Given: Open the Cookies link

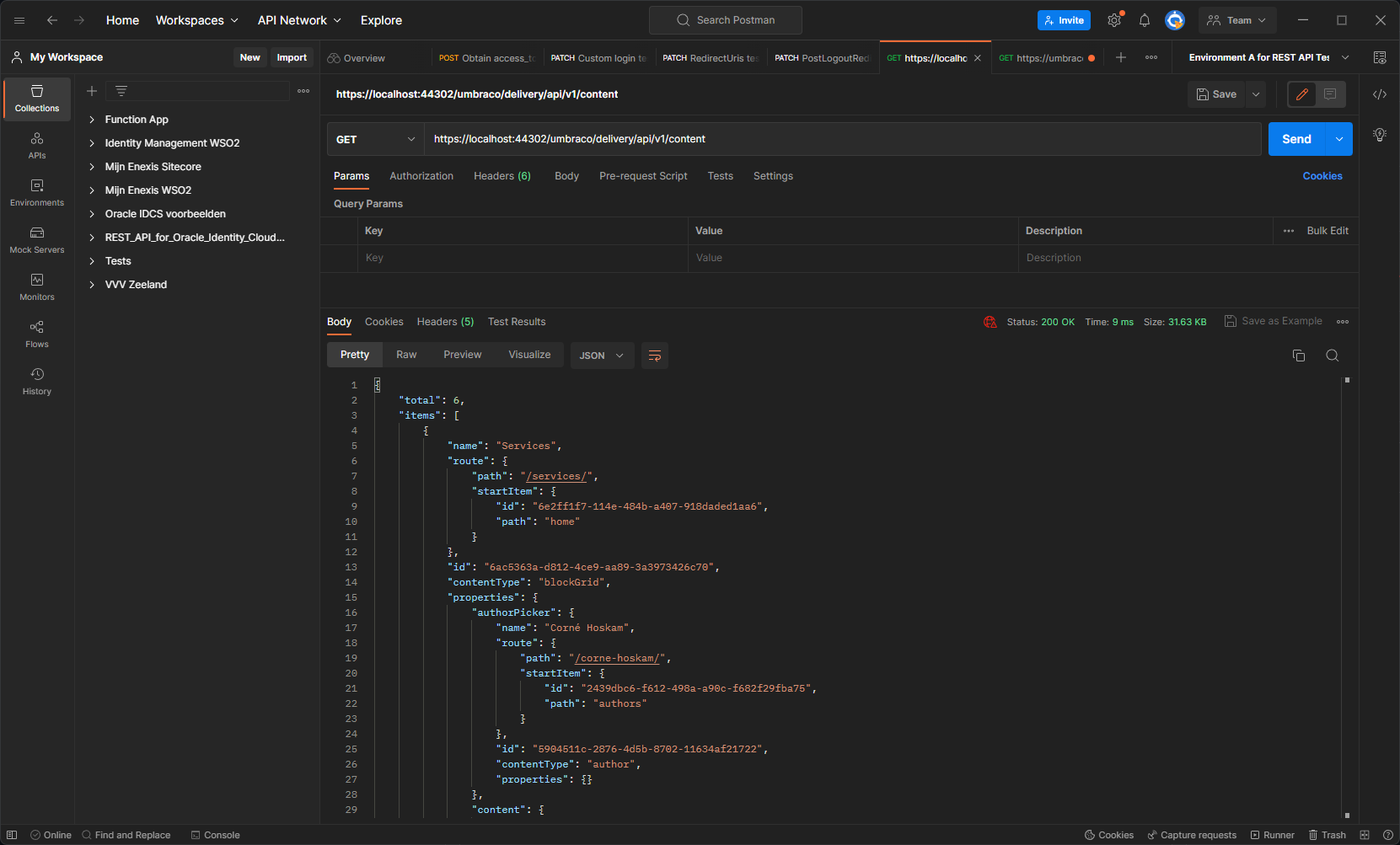Looking at the screenshot, I should click(x=1322, y=176).
